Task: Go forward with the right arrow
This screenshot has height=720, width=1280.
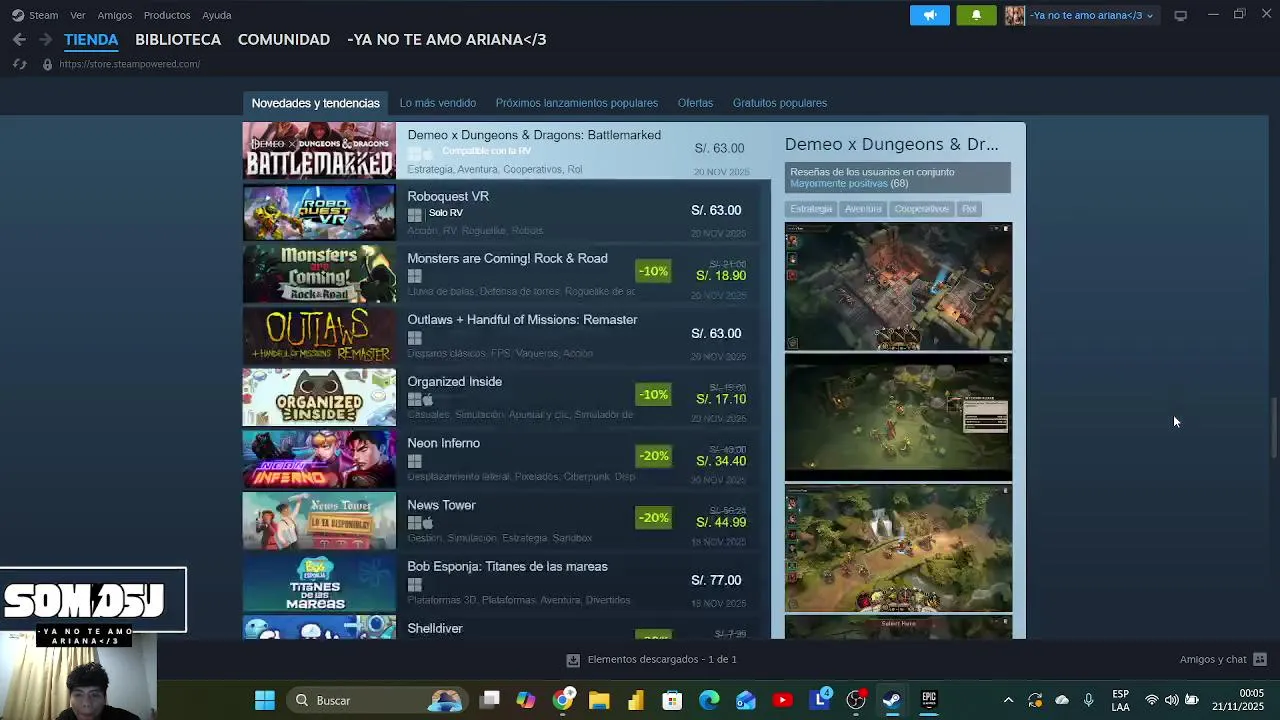Action: (45, 39)
